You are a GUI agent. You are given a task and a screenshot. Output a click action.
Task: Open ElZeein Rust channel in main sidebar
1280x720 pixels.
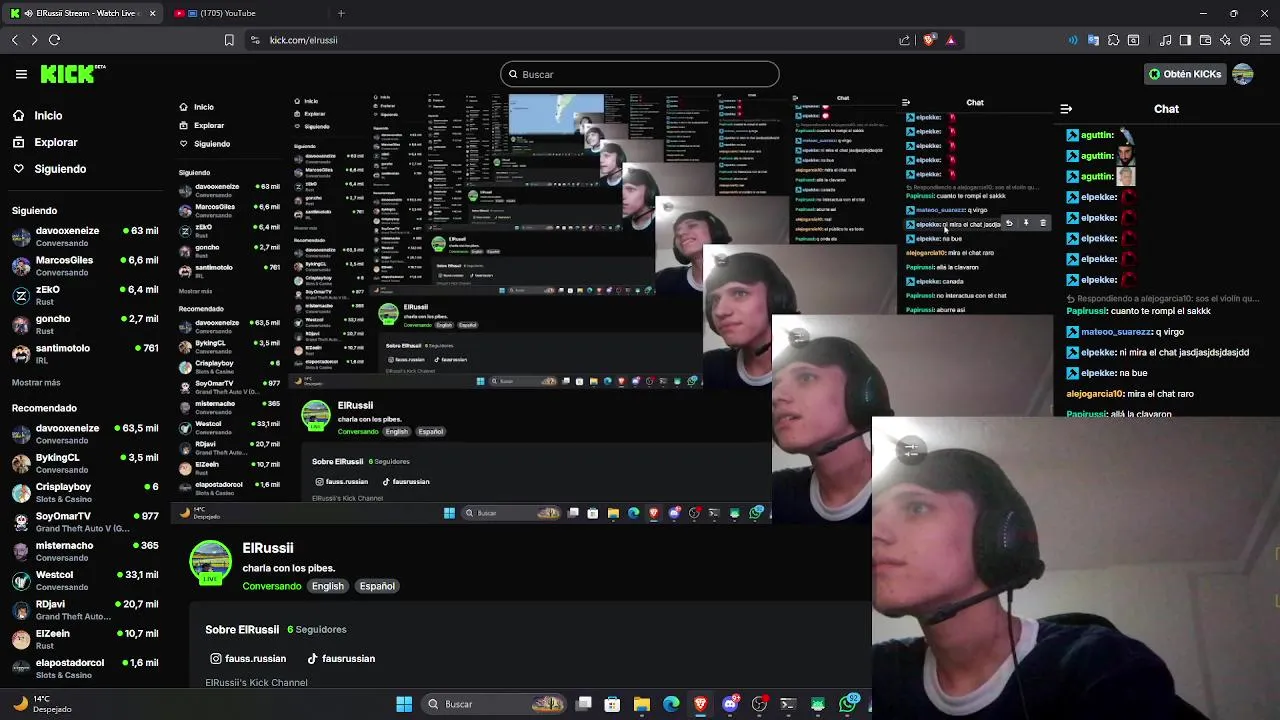pos(85,639)
